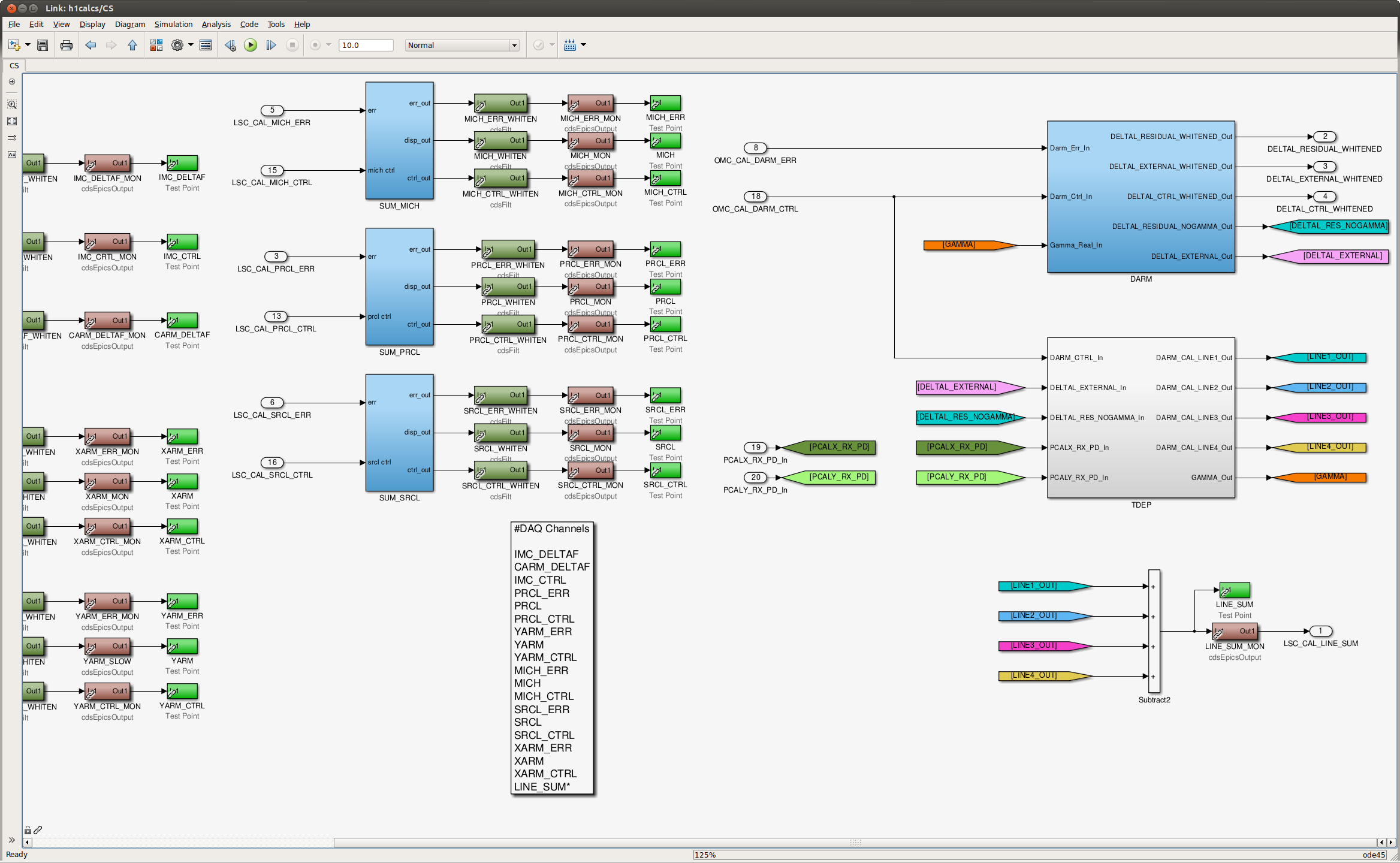The height and width of the screenshot is (863, 1400).
Task: Select the LINE_SUM test point block
Action: click(x=1235, y=590)
